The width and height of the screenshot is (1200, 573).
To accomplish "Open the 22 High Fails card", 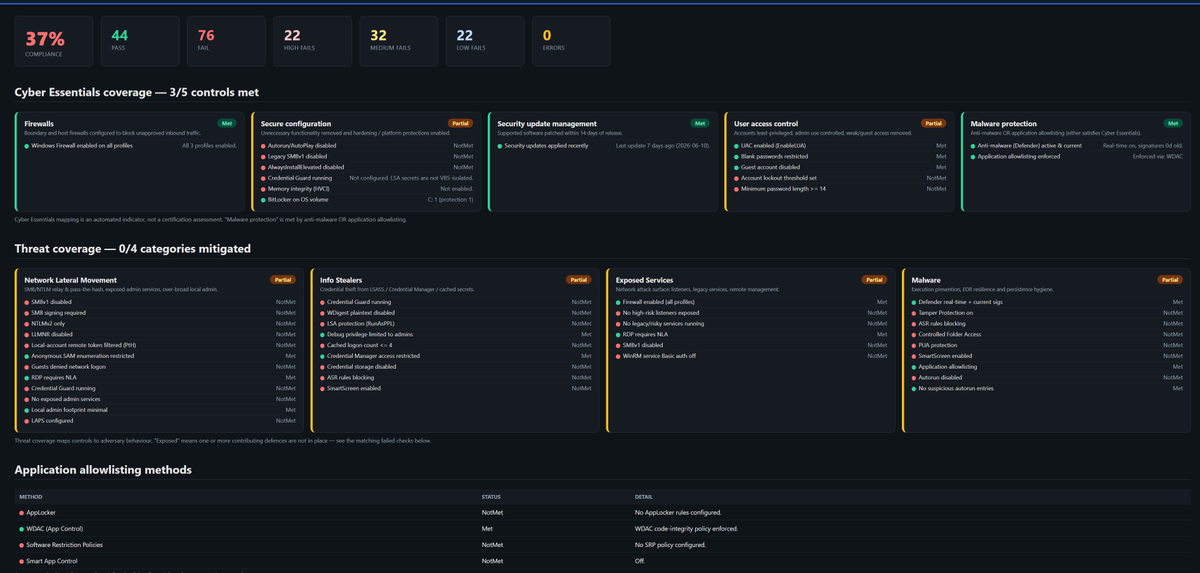I will pos(313,41).
